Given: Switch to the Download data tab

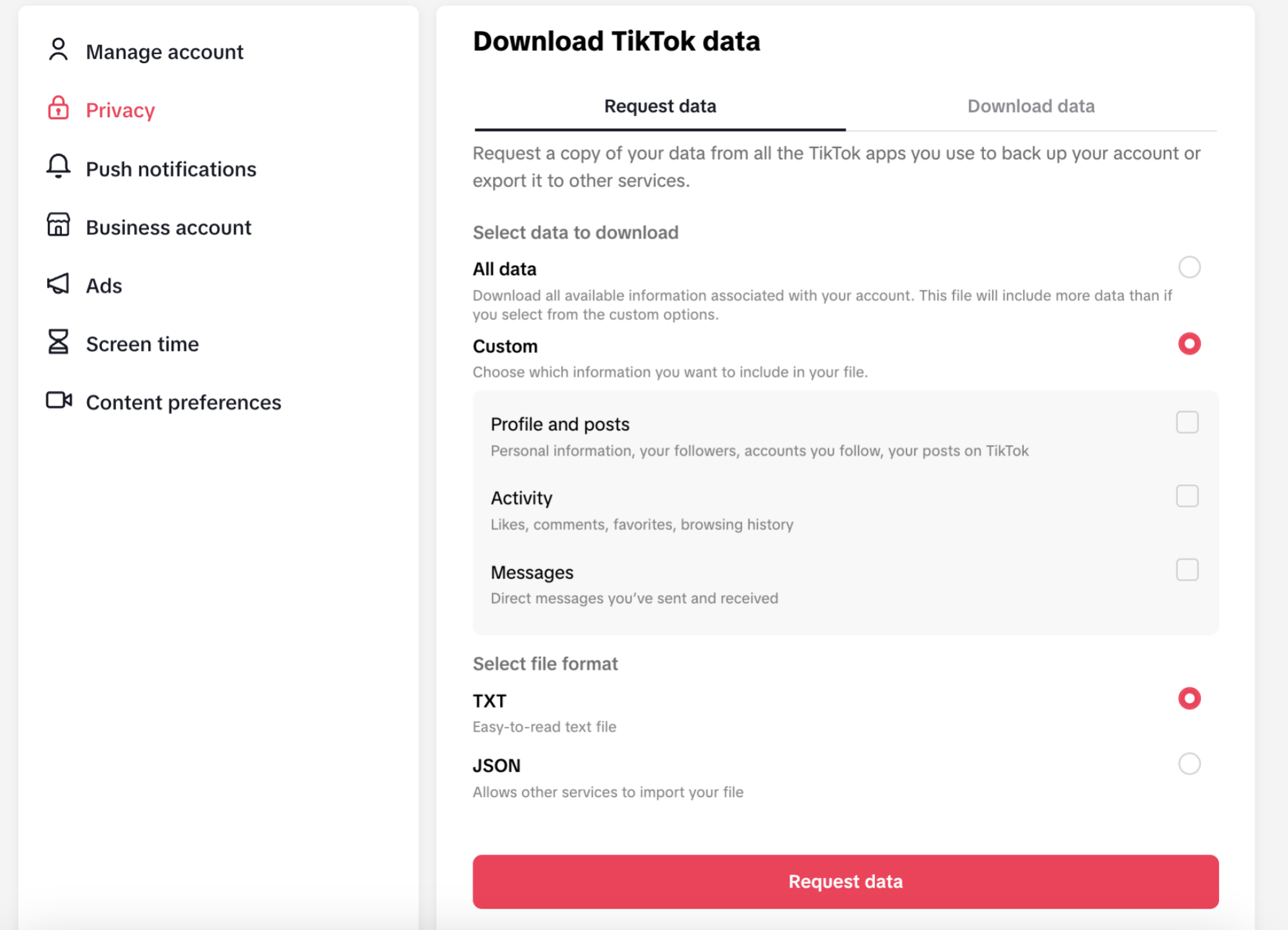Looking at the screenshot, I should [1030, 106].
